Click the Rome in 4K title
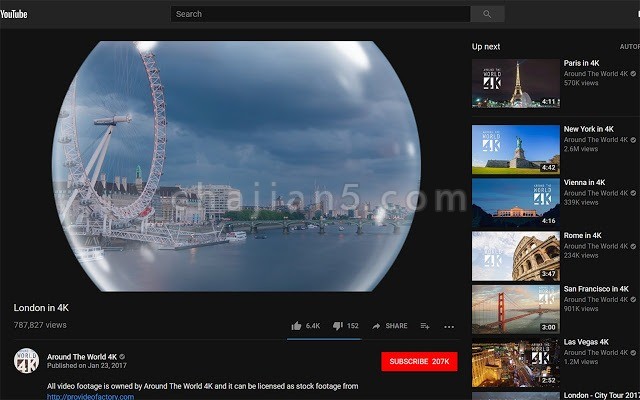Screen dimensions: 640x400 point(582,236)
